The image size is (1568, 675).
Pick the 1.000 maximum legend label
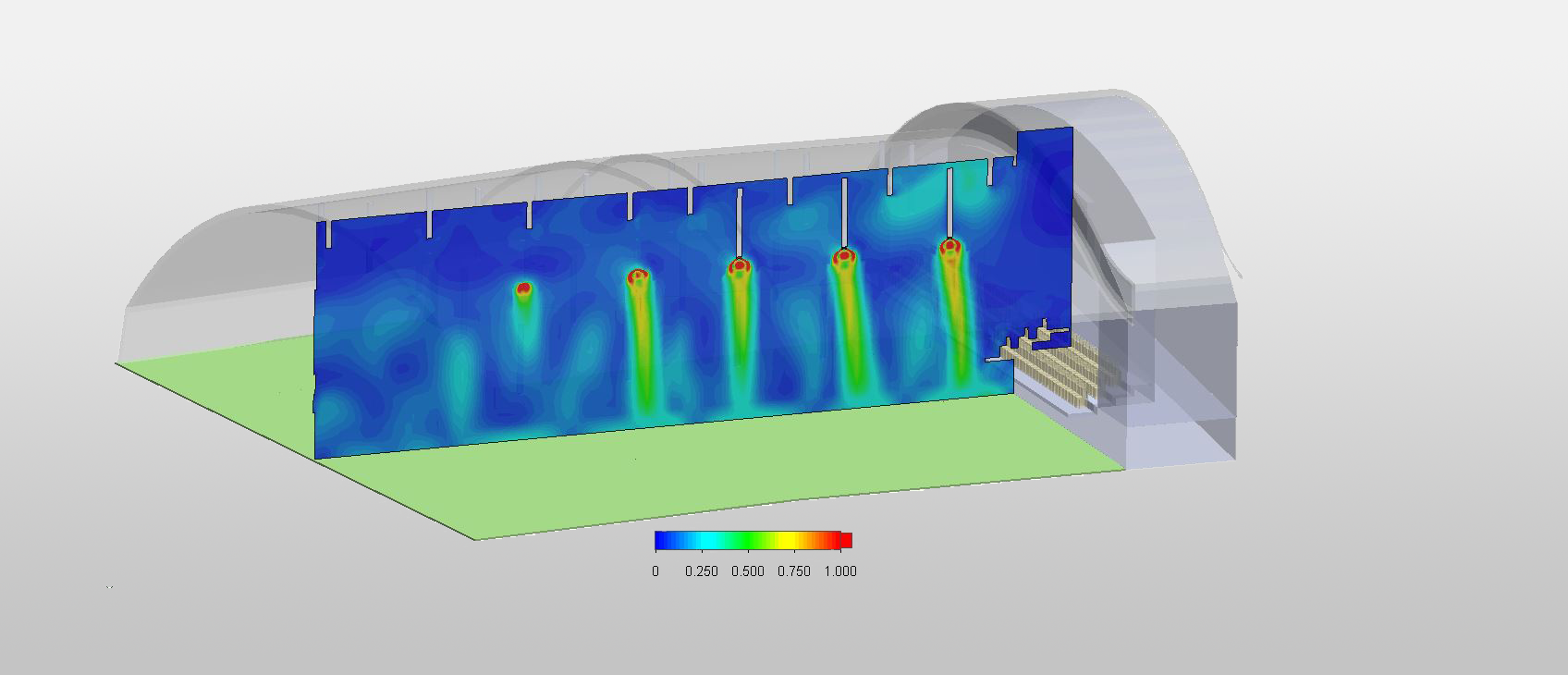[x=839, y=571]
